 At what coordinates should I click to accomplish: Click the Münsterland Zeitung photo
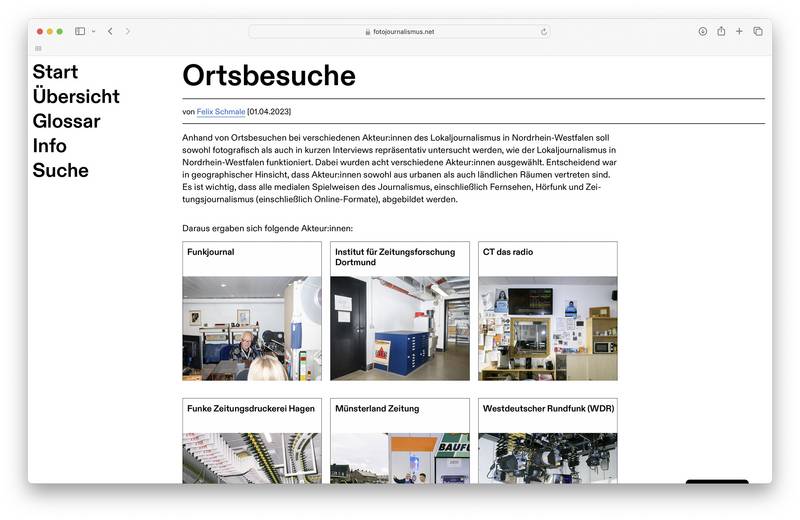[x=400, y=458]
